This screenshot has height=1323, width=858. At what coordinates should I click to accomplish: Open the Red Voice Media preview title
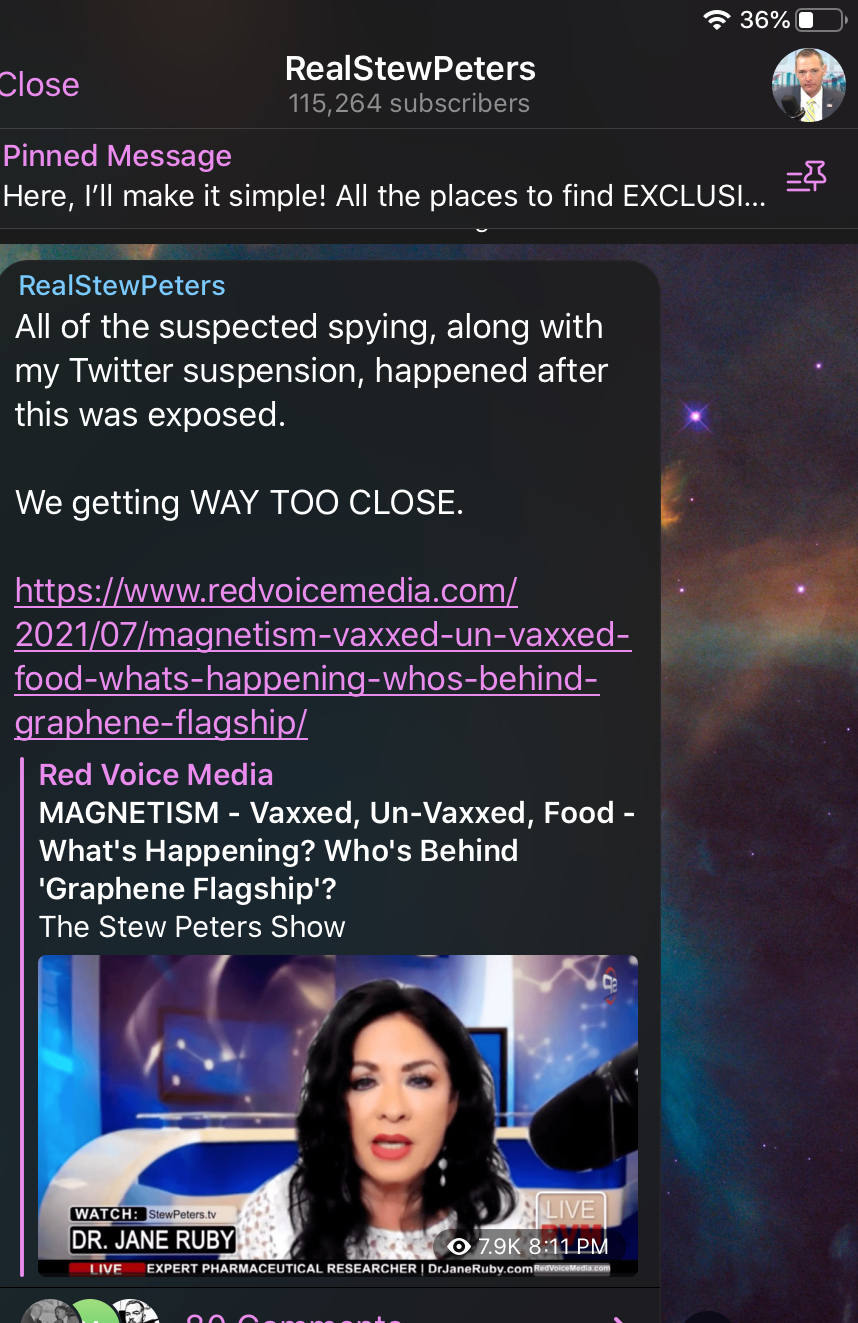pos(156,774)
